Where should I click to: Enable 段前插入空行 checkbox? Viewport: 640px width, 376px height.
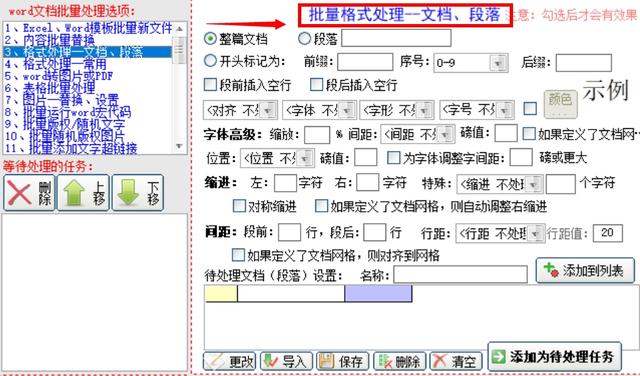pyautogui.click(x=210, y=85)
